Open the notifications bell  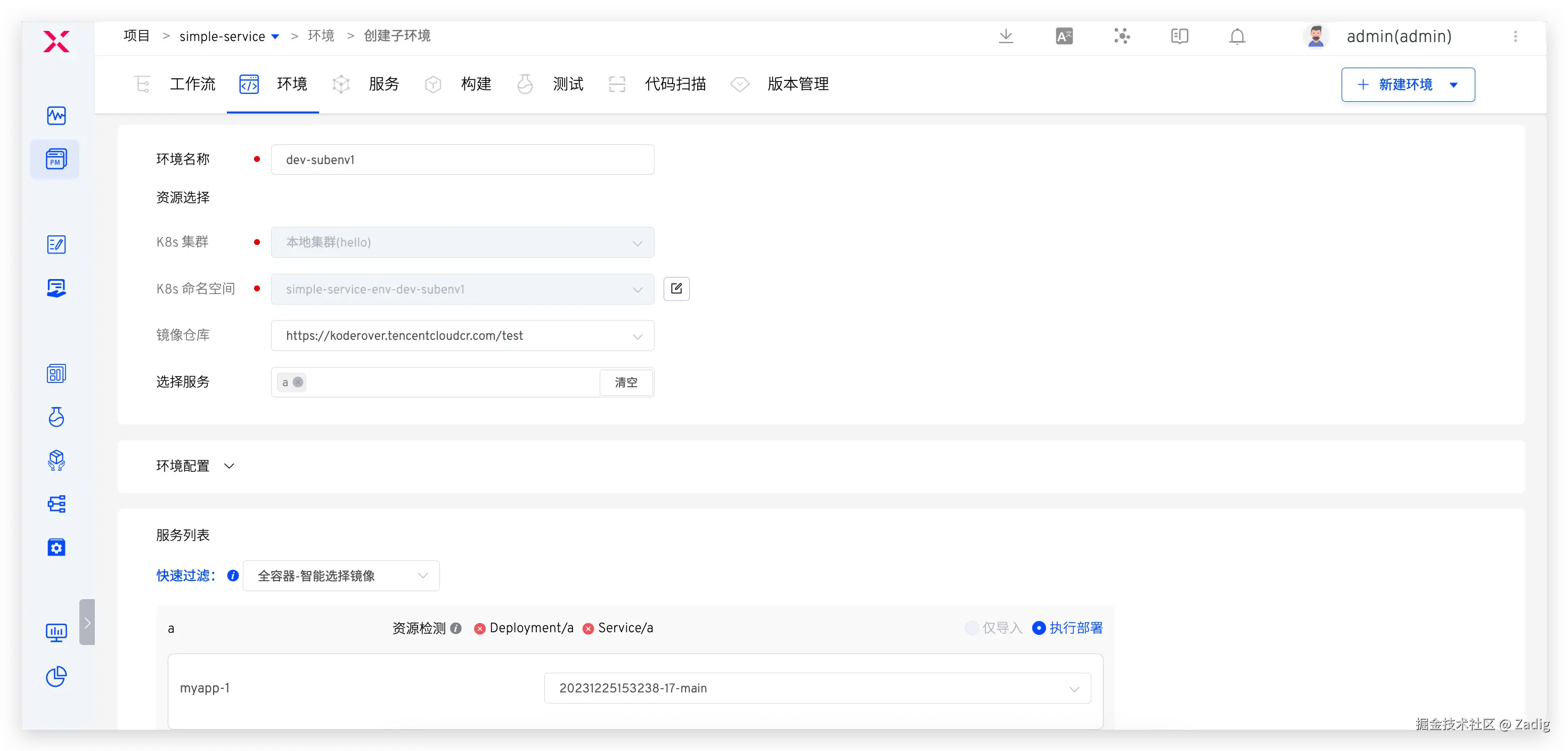coord(1237,37)
